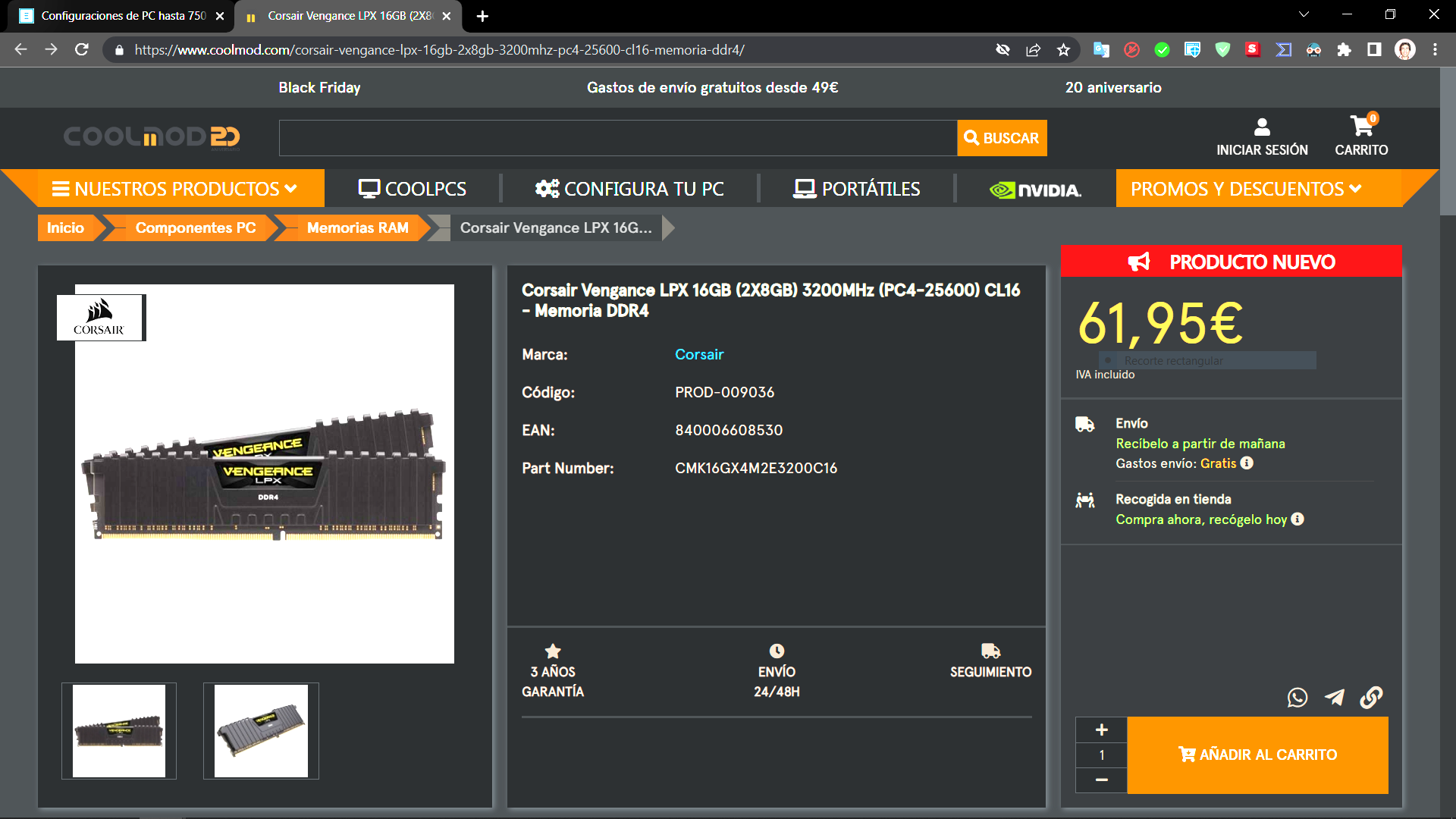This screenshot has width=1456, height=819.
Task: Switch to Configuraciones de PC tab
Action: (121, 16)
